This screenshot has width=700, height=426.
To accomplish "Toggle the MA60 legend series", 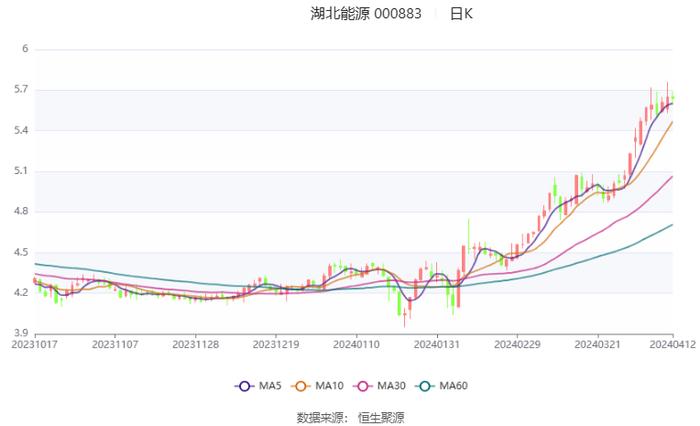I will pos(442,386).
